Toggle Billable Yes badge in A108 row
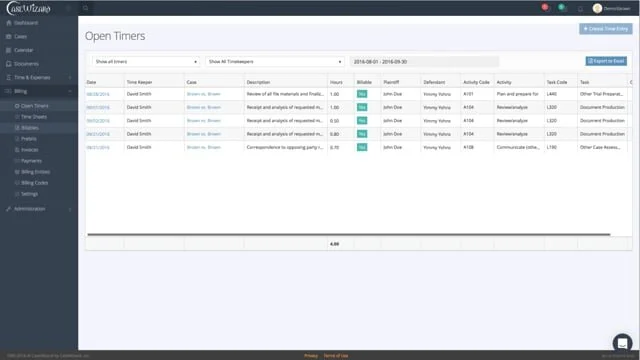 (362, 147)
